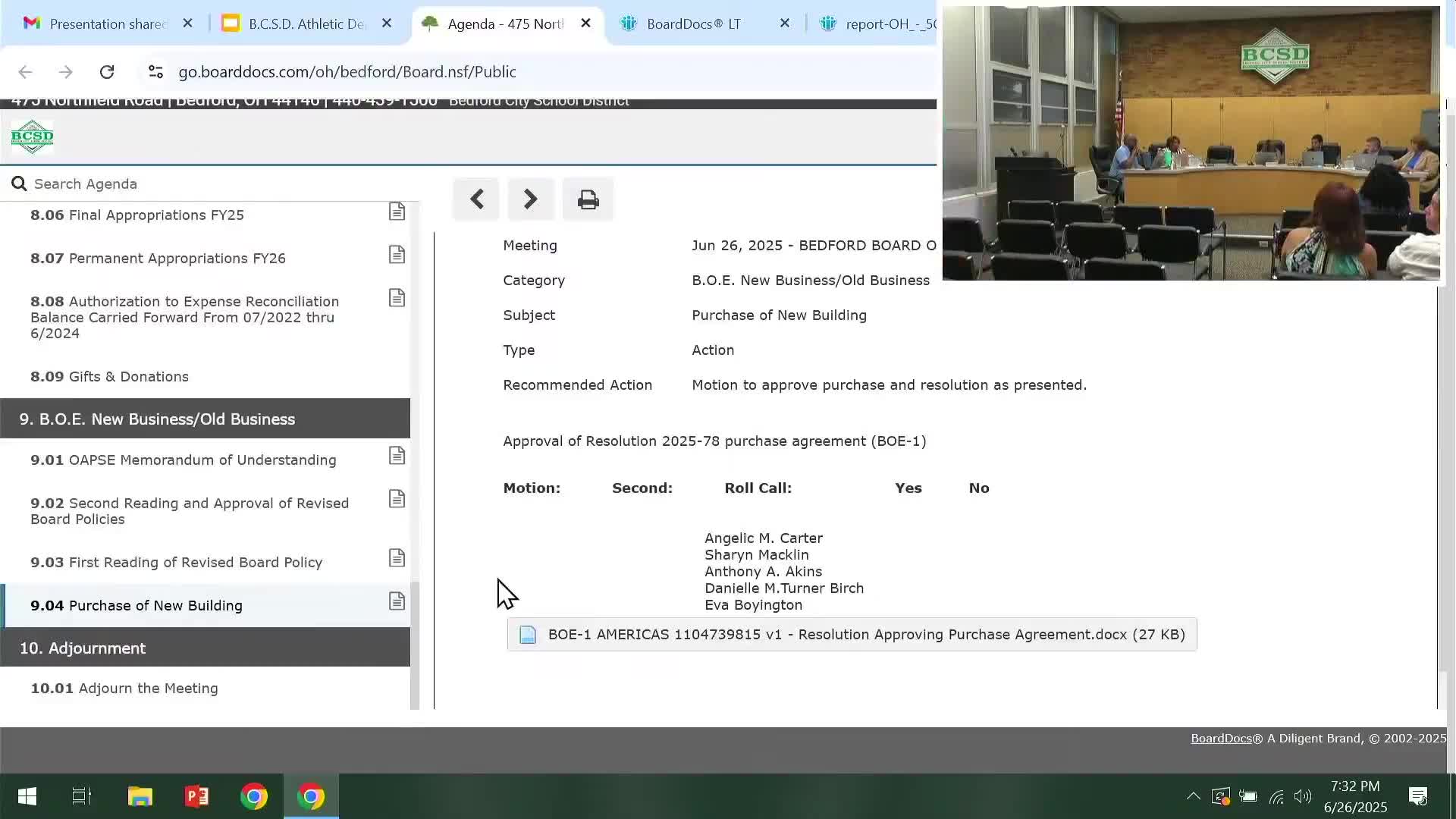The image size is (1456, 819).
Task: Open document icon for 8.06 Final Appropriations
Action: pos(397,212)
